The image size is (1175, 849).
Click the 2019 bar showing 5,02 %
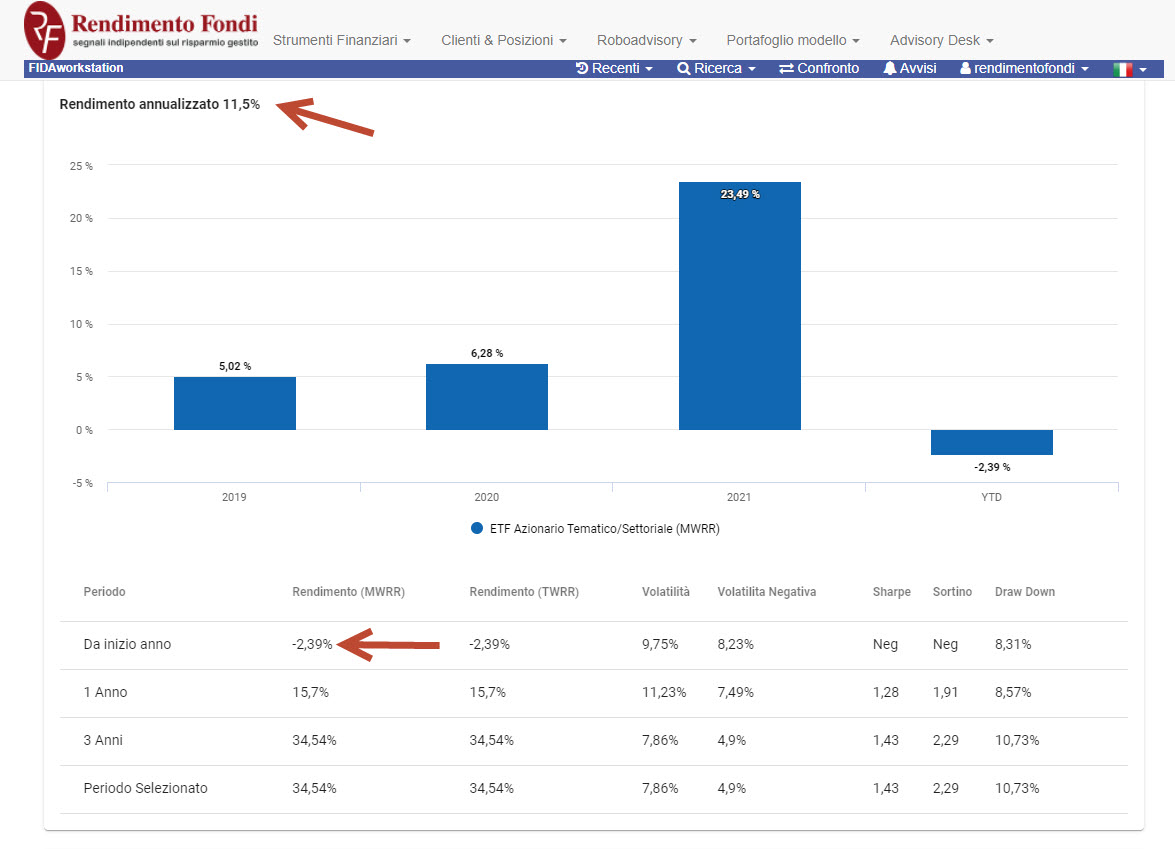pos(235,404)
